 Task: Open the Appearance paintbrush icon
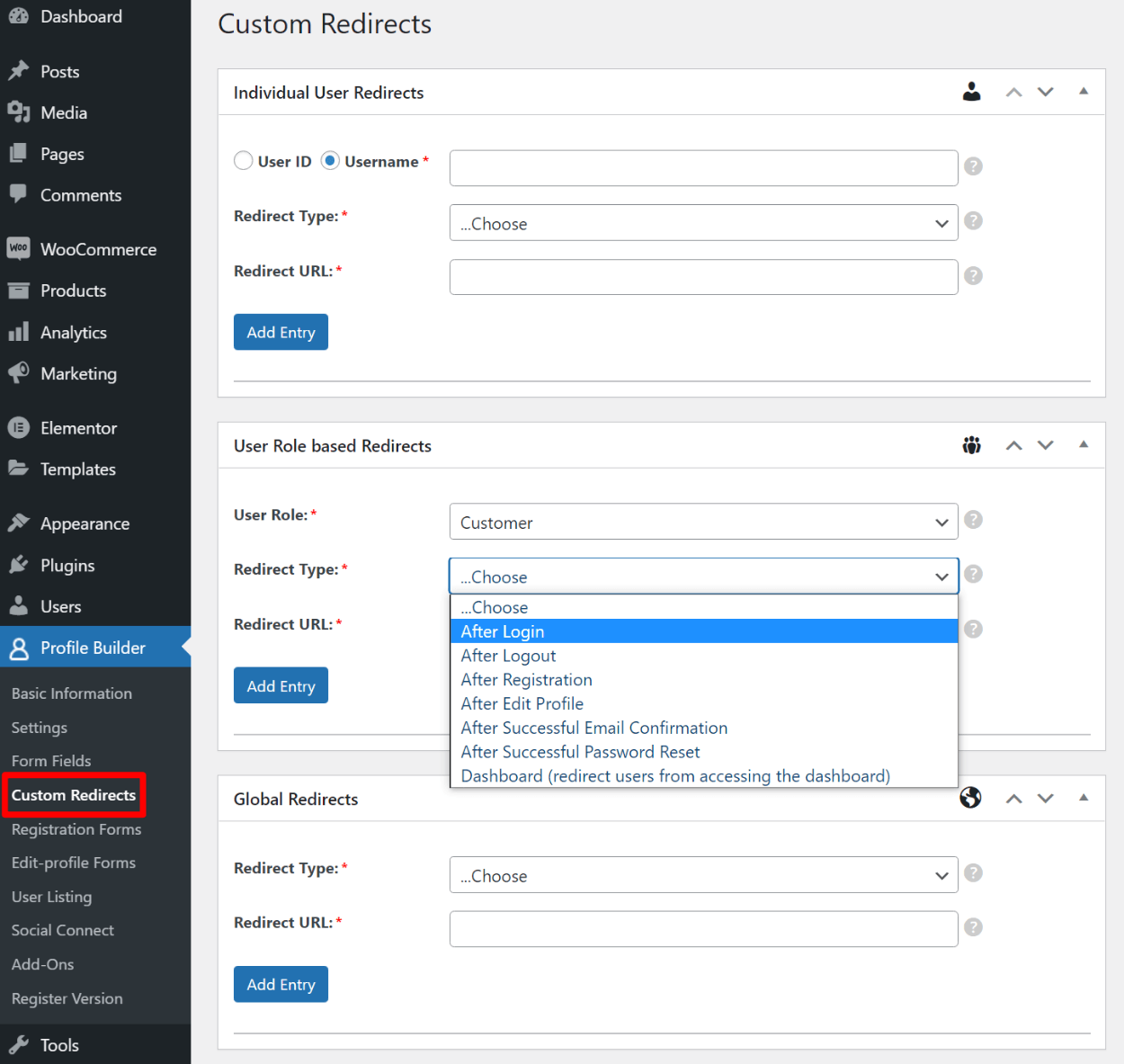pos(18,523)
